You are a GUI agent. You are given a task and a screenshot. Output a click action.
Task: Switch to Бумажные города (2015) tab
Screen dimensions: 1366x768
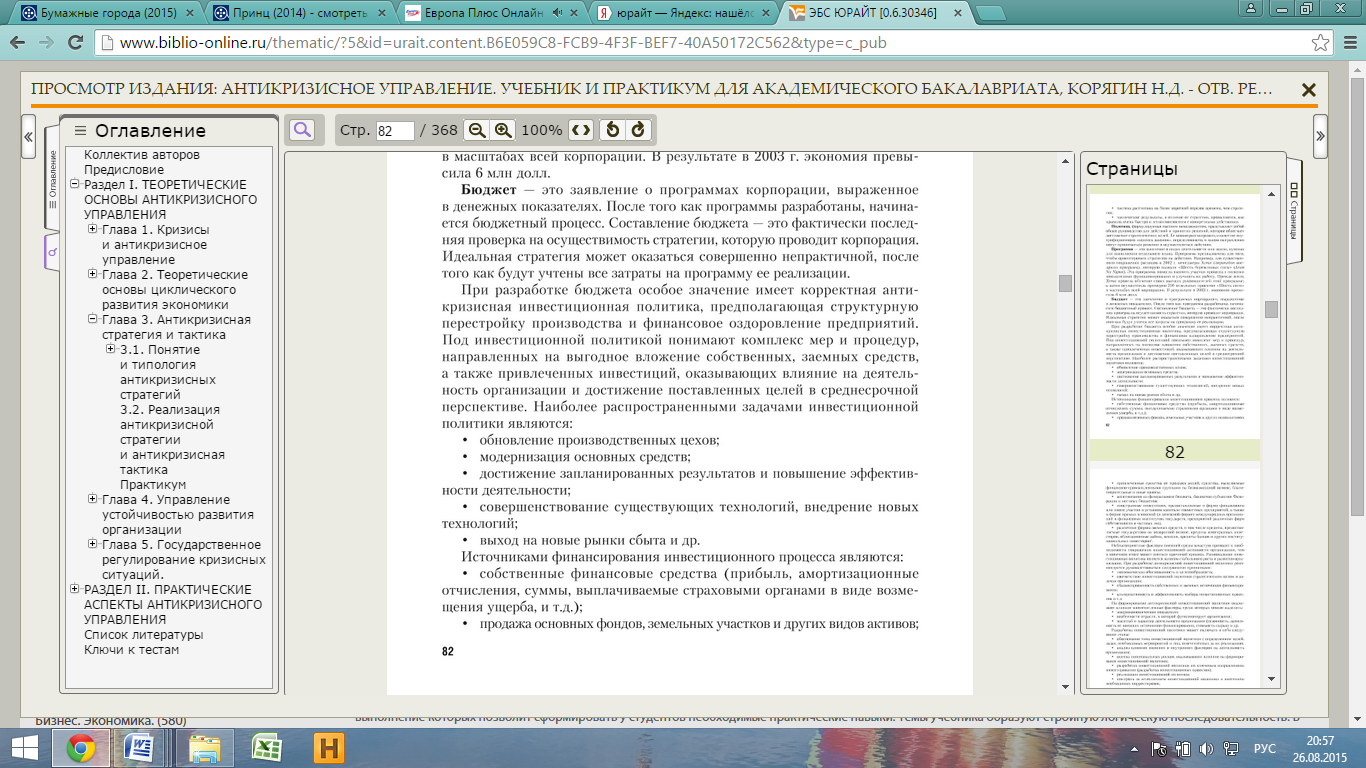click(x=106, y=13)
